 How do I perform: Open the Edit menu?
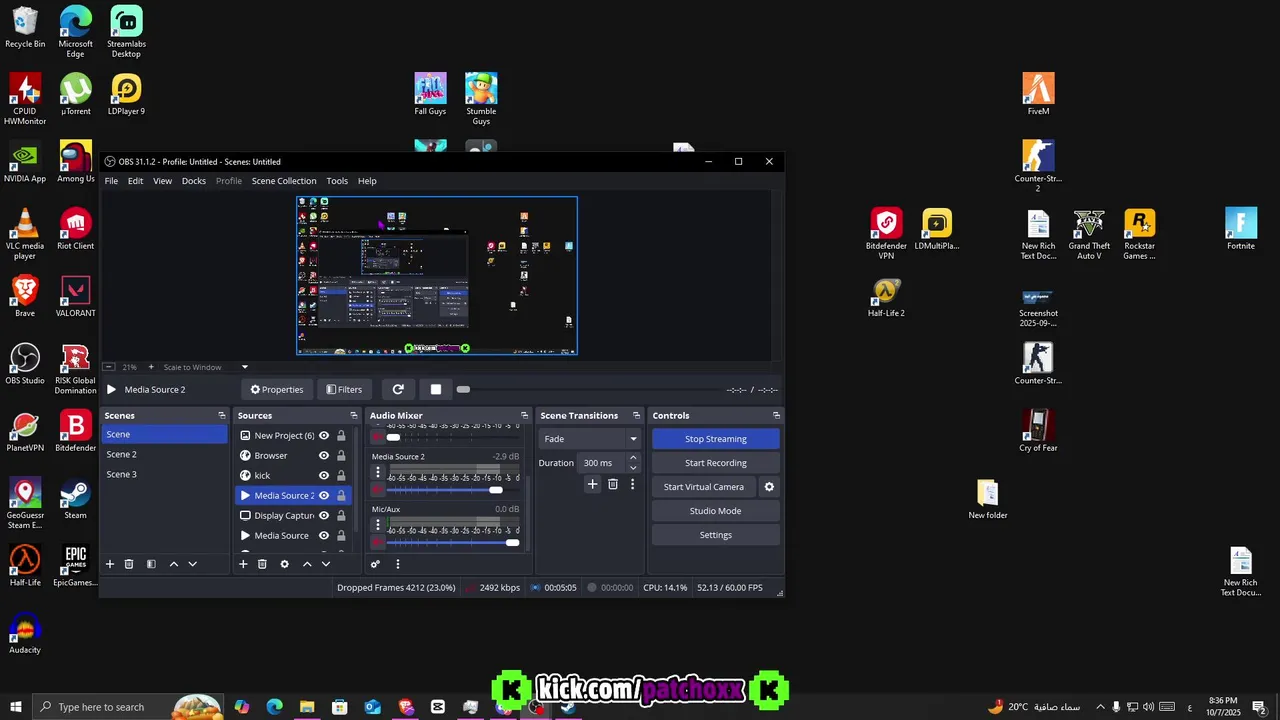pyautogui.click(x=135, y=181)
